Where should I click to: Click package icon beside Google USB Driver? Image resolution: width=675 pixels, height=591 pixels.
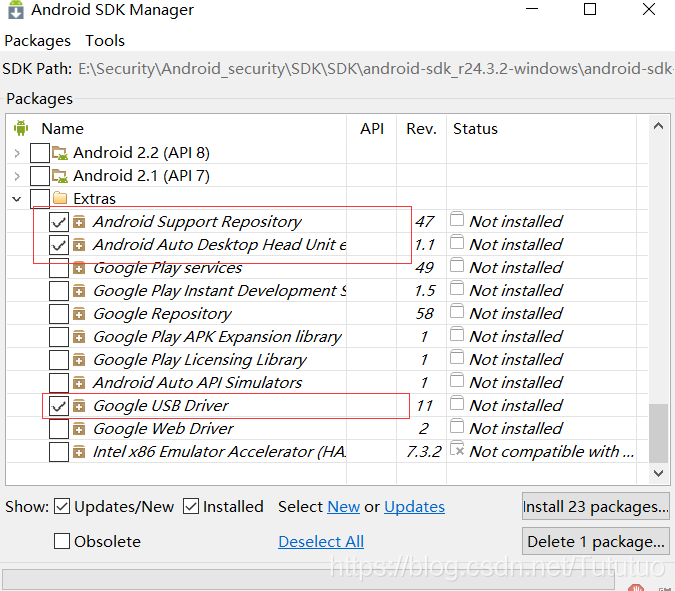click(79, 406)
